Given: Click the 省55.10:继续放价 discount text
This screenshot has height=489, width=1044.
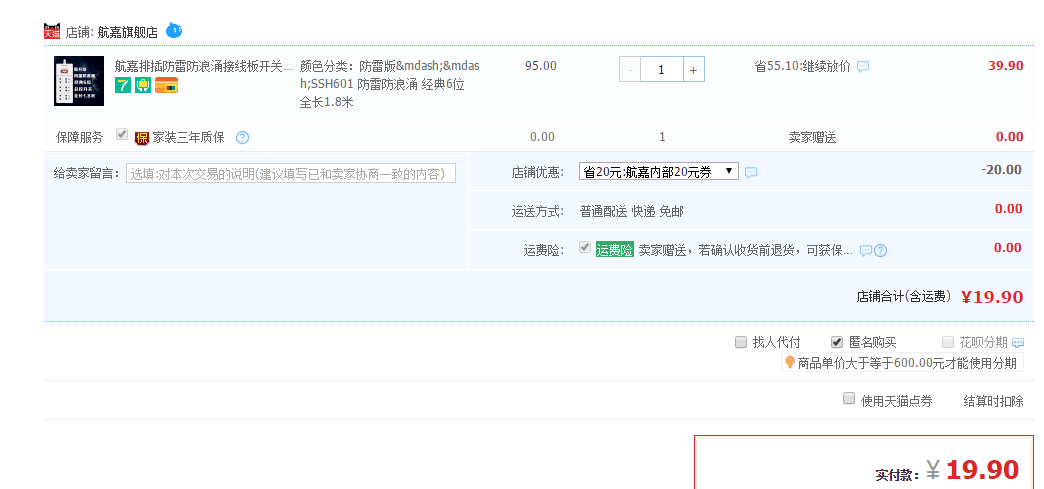Looking at the screenshot, I should [802, 67].
